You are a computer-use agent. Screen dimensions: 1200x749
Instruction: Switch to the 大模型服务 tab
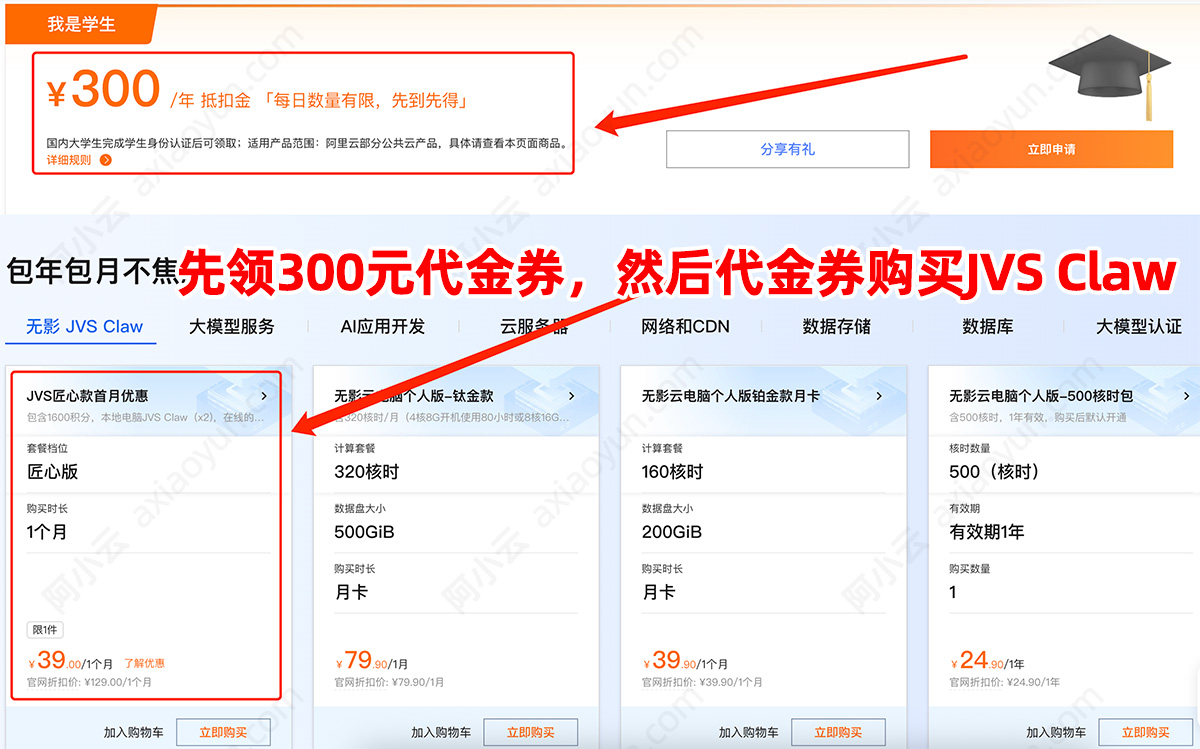pos(232,327)
